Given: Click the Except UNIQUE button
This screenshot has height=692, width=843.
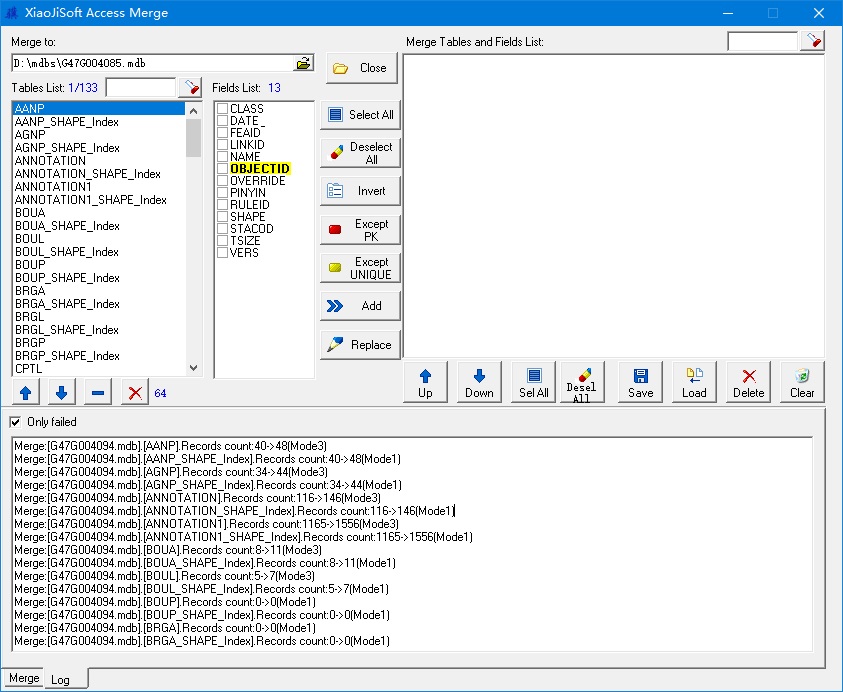Looking at the screenshot, I should (360, 268).
